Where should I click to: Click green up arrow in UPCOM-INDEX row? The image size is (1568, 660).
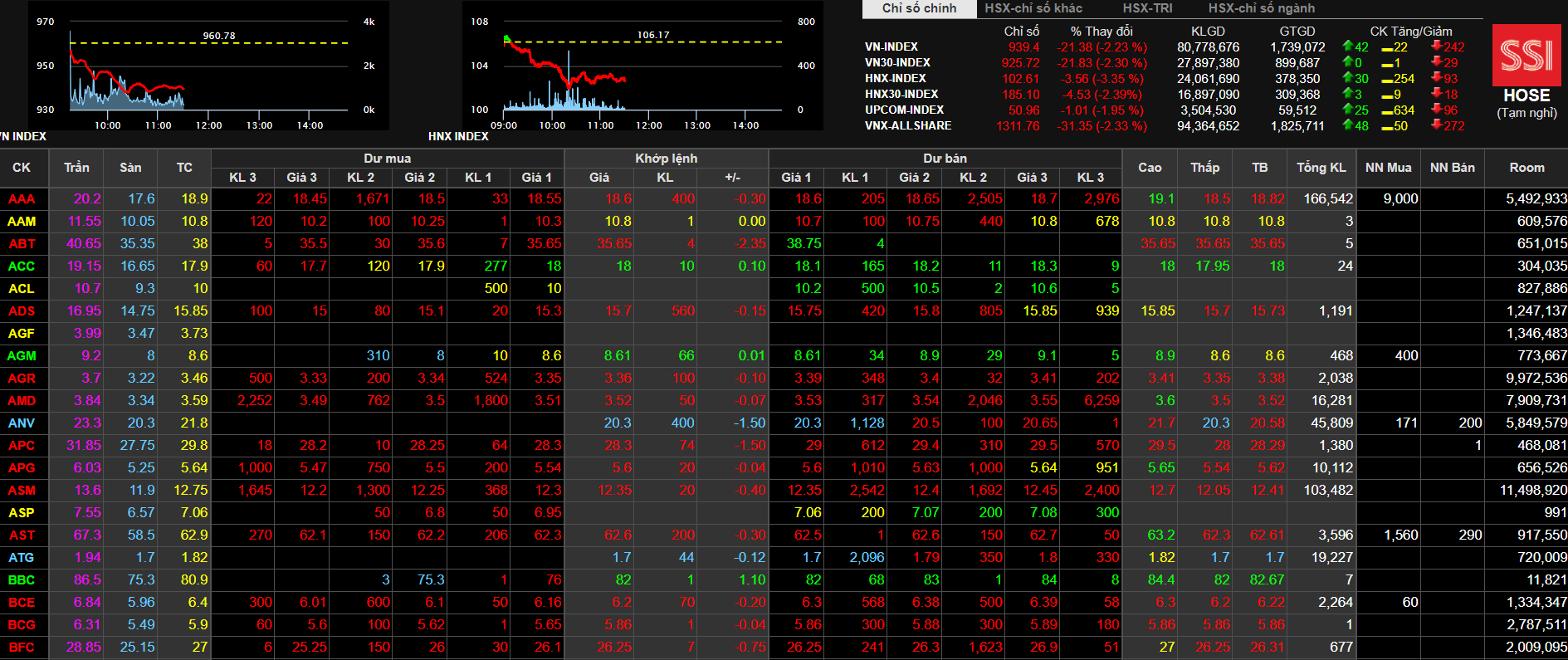pos(1348,110)
